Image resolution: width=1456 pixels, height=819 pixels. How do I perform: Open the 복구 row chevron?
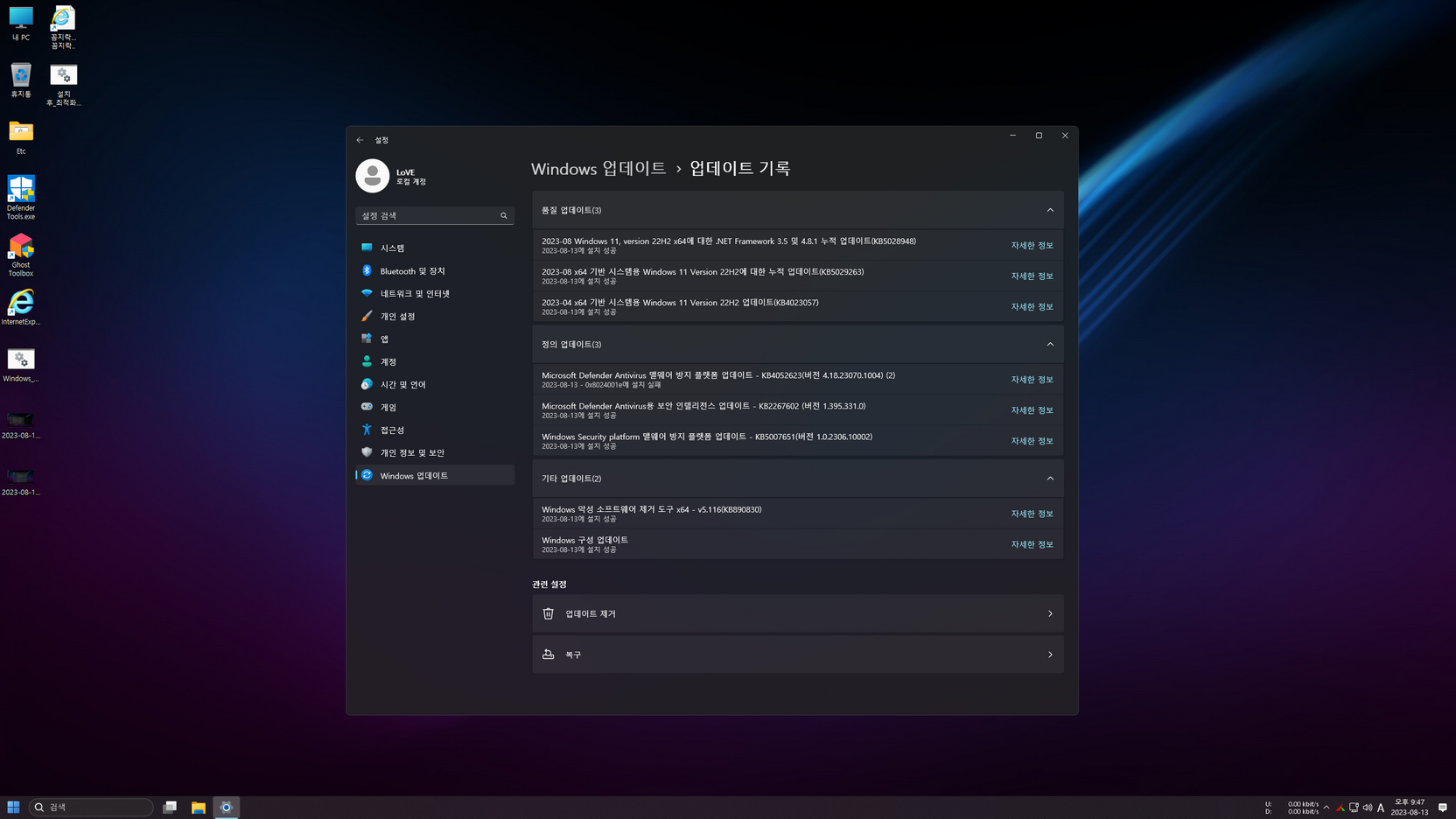1050,654
